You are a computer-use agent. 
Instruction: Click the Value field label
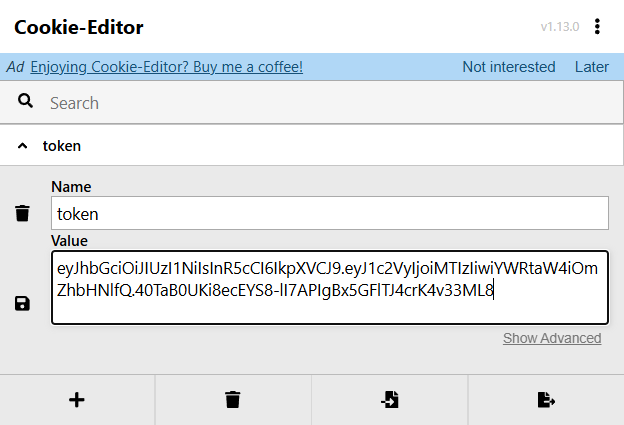(x=69, y=240)
